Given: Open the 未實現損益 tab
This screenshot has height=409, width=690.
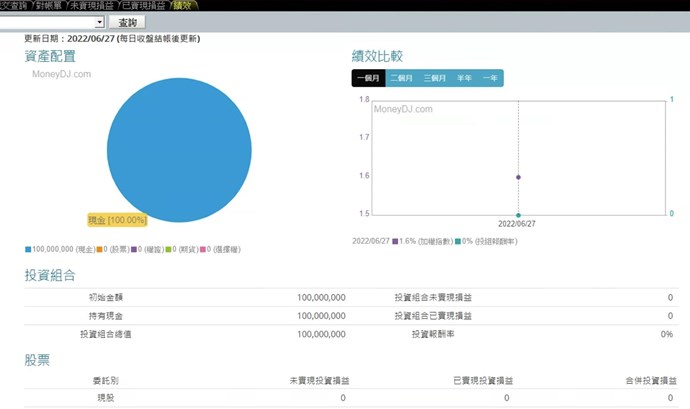Looking at the screenshot, I should pos(90,5).
